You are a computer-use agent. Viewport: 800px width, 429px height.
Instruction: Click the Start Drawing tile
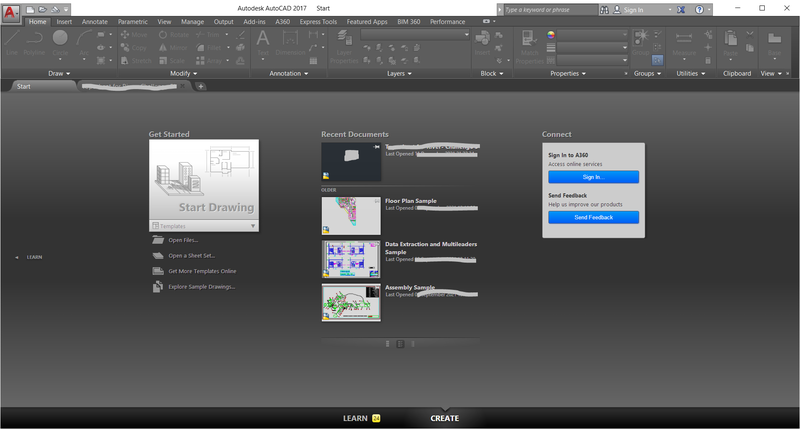pyautogui.click(x=204, y=180)
